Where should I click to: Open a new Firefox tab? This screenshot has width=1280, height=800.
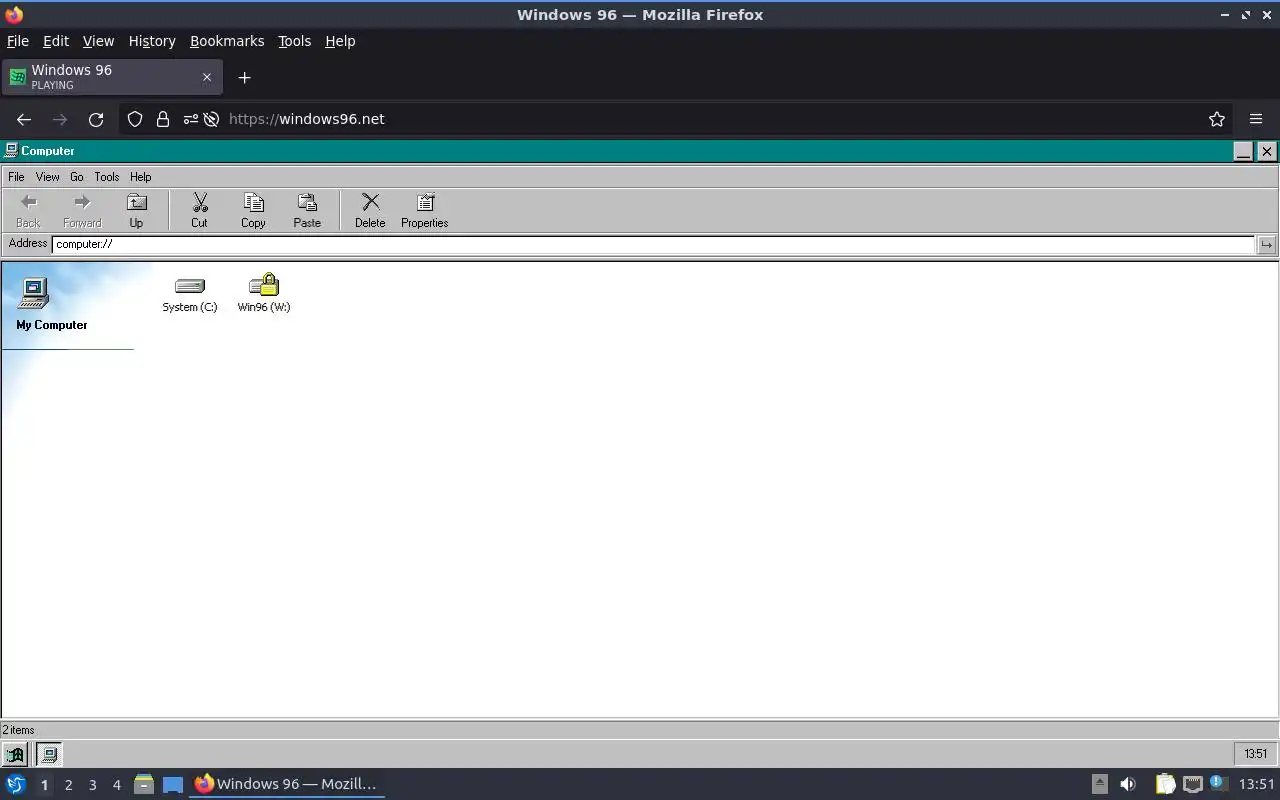pos(244,77)
